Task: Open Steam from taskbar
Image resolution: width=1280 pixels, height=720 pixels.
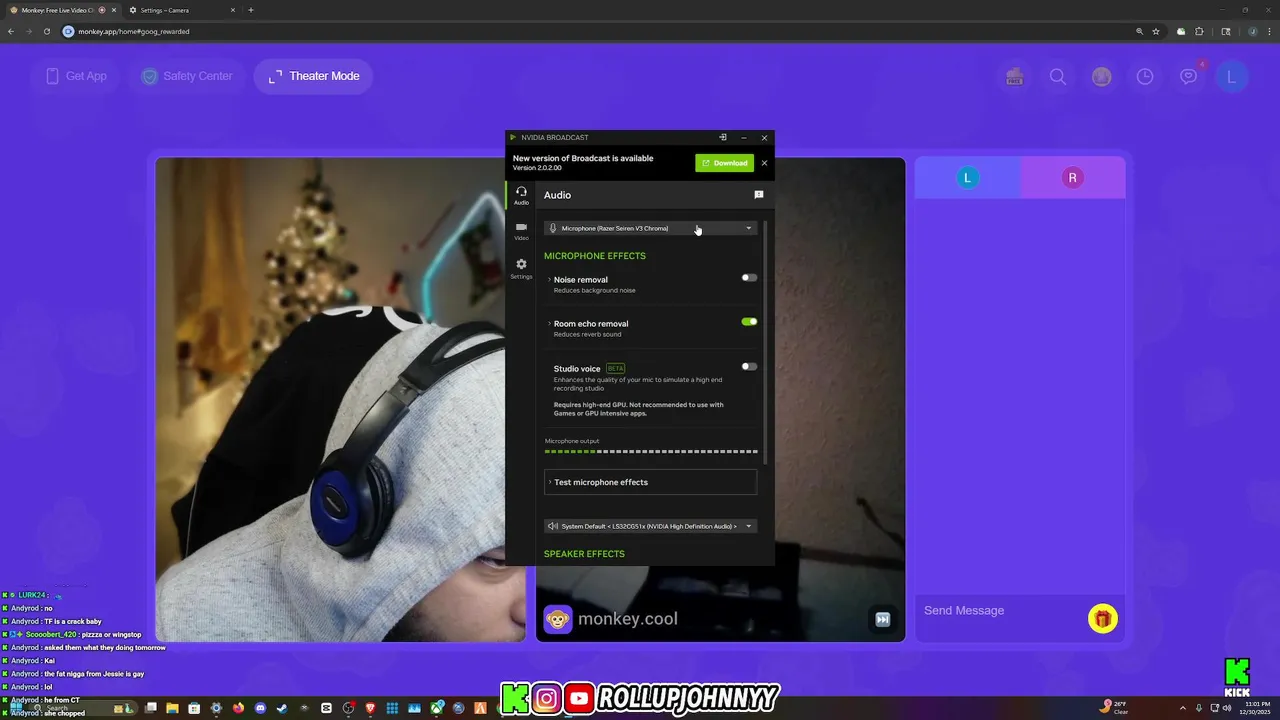Action: coord(282,708)
